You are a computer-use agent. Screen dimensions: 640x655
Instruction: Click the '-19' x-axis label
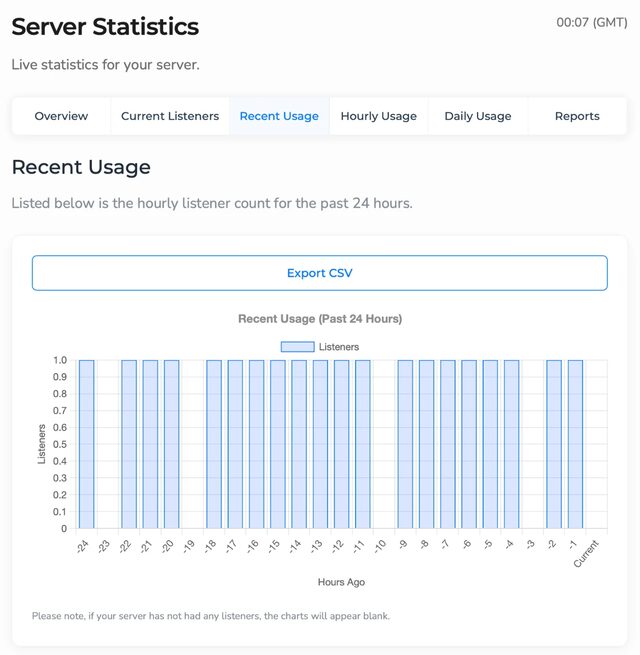pos(189,546)
